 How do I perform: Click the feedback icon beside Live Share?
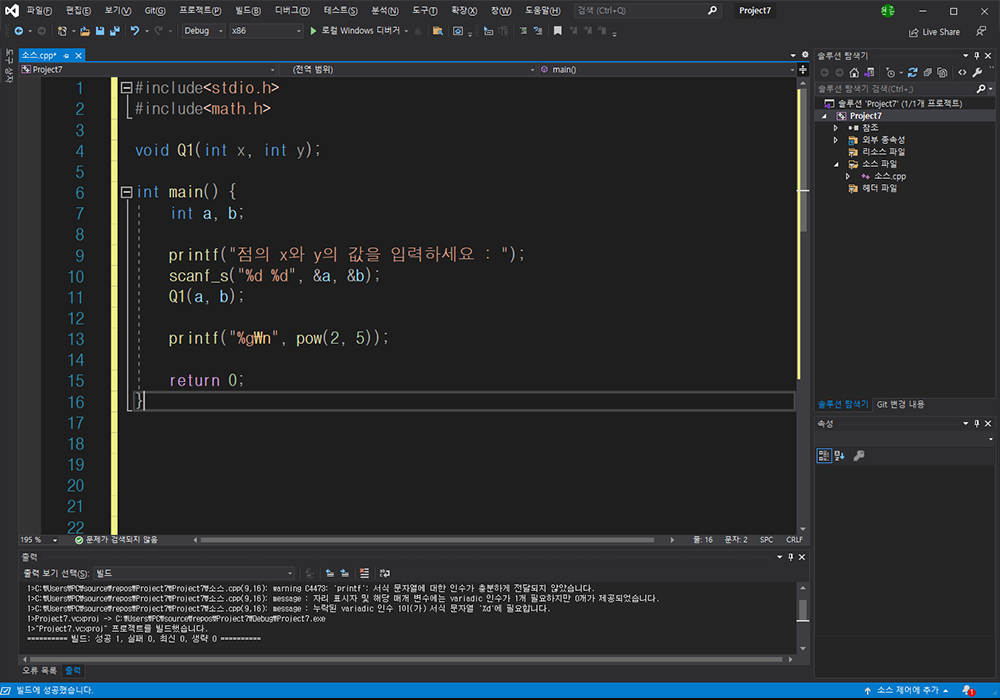pos(981,31)
